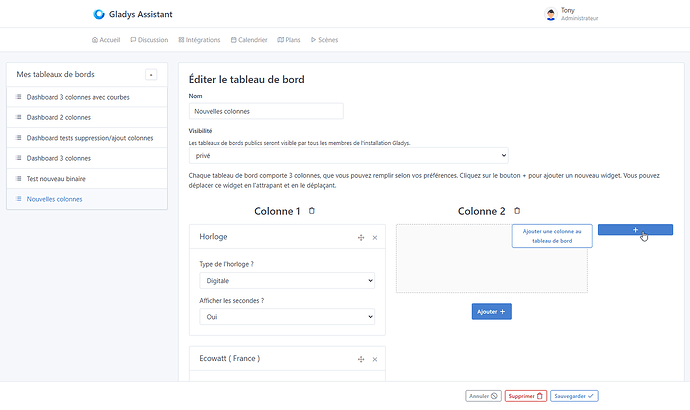The image size is (690, 410).
Task: Remove the Horloge widget
Action: pyautogui.click(x=375, y=237)
